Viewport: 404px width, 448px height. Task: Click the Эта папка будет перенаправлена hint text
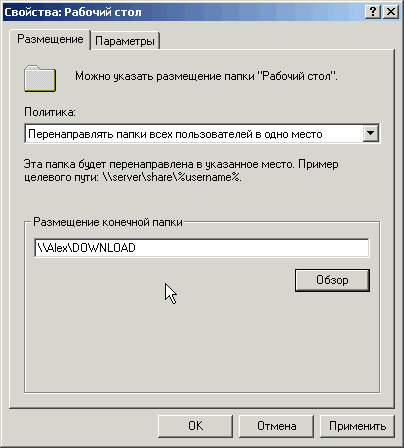point(181,170)
